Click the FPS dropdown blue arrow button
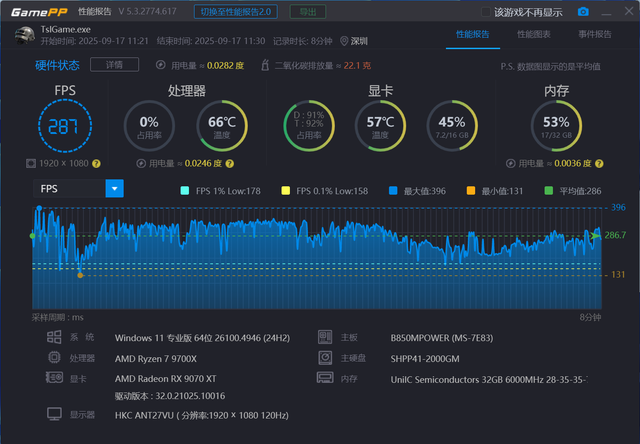Screen dimensions: 640x444 pyautogui.click(x=114, y=189)
